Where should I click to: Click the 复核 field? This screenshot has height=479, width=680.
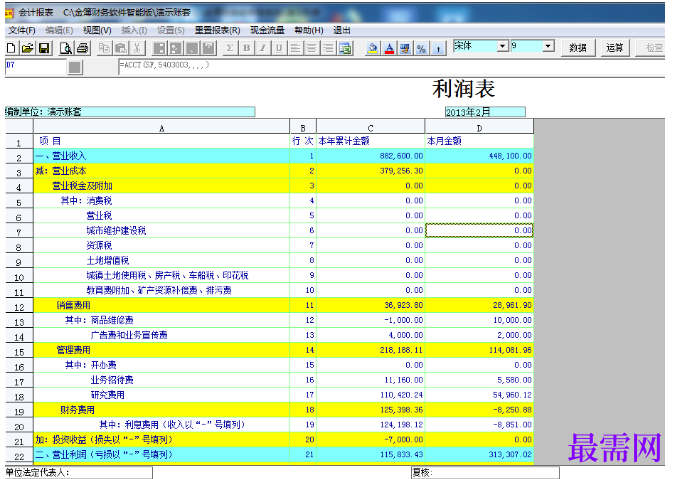point(485,472)
